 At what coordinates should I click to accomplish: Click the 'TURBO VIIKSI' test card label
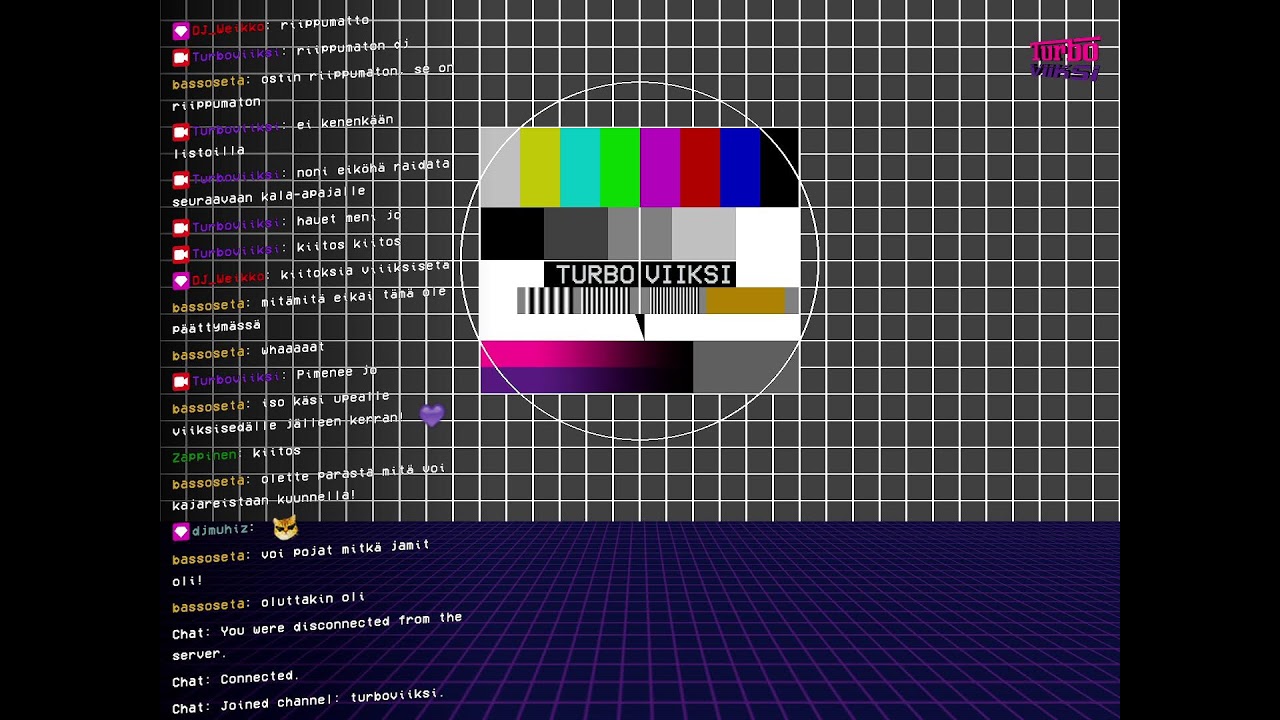tap(640, 274)
